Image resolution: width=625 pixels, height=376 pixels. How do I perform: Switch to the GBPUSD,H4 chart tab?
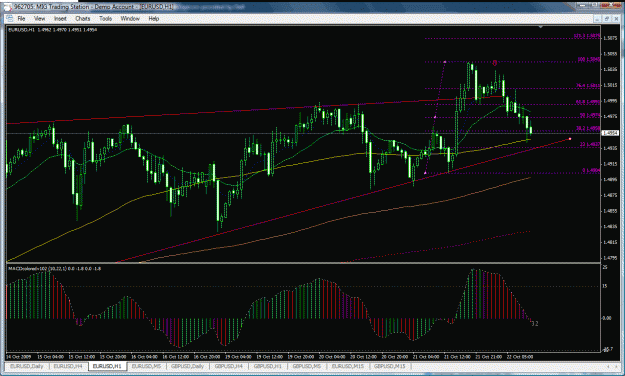point(229,366)
